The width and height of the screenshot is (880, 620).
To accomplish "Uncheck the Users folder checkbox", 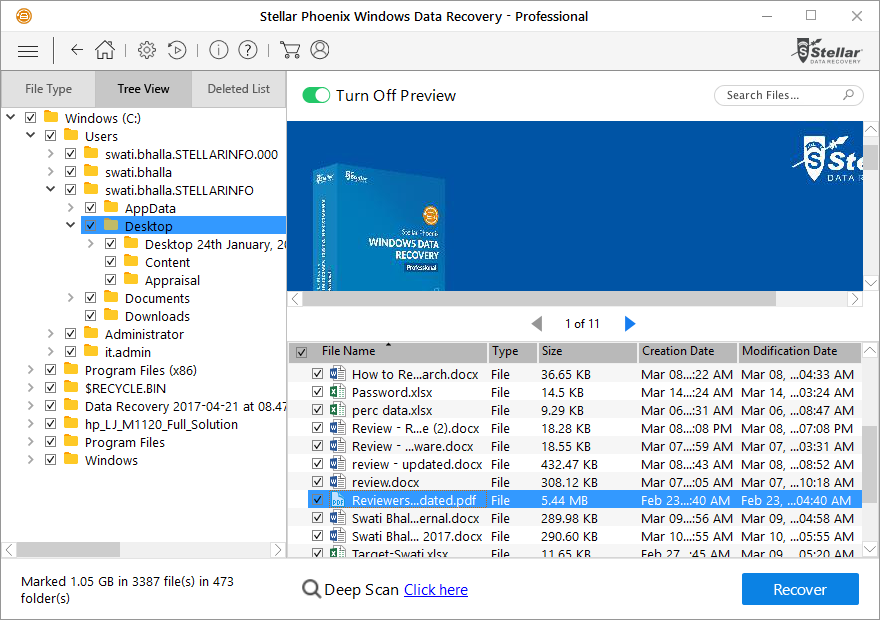I will pos(51,136).
